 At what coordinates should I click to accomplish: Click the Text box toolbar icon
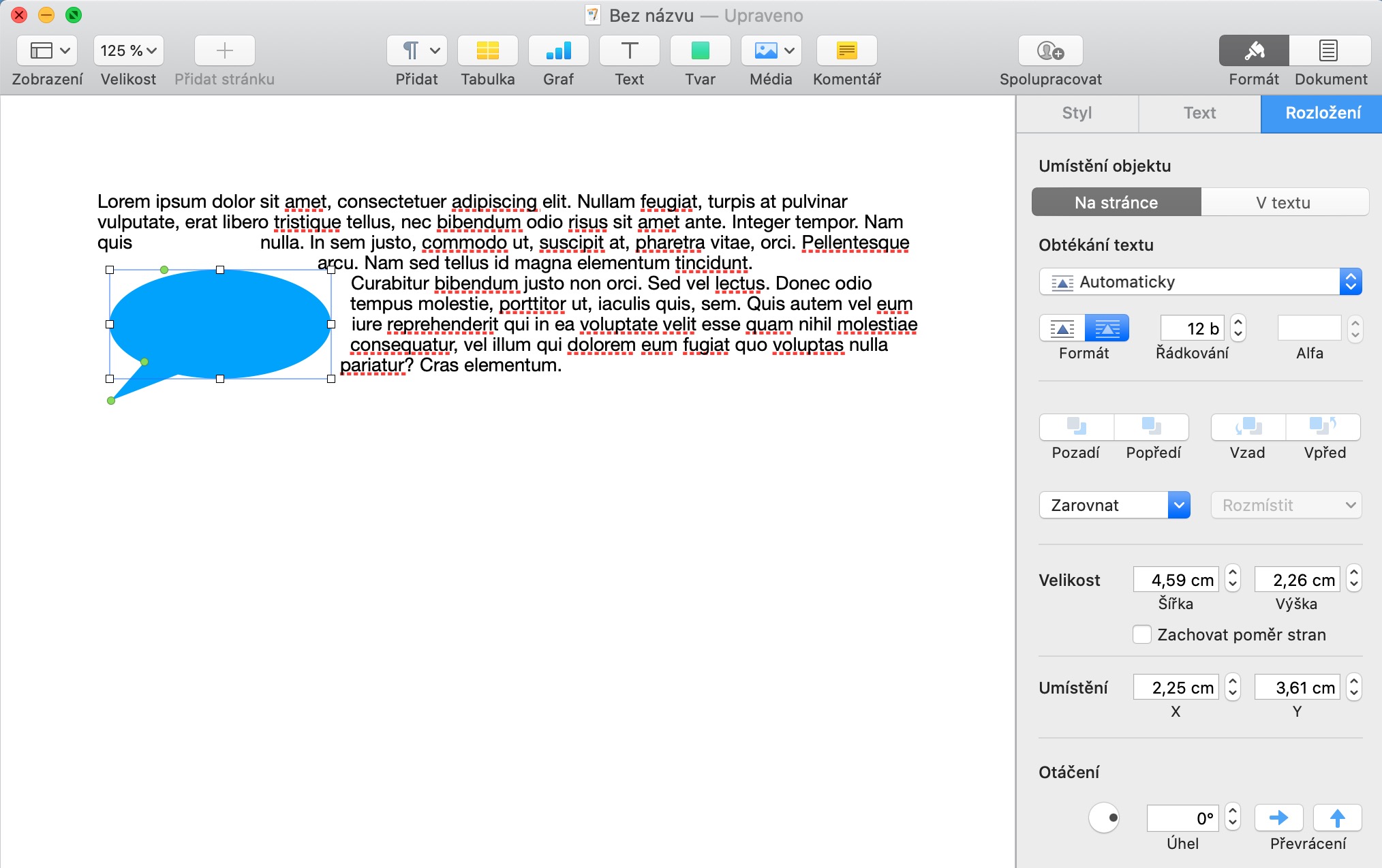point(629,51)
